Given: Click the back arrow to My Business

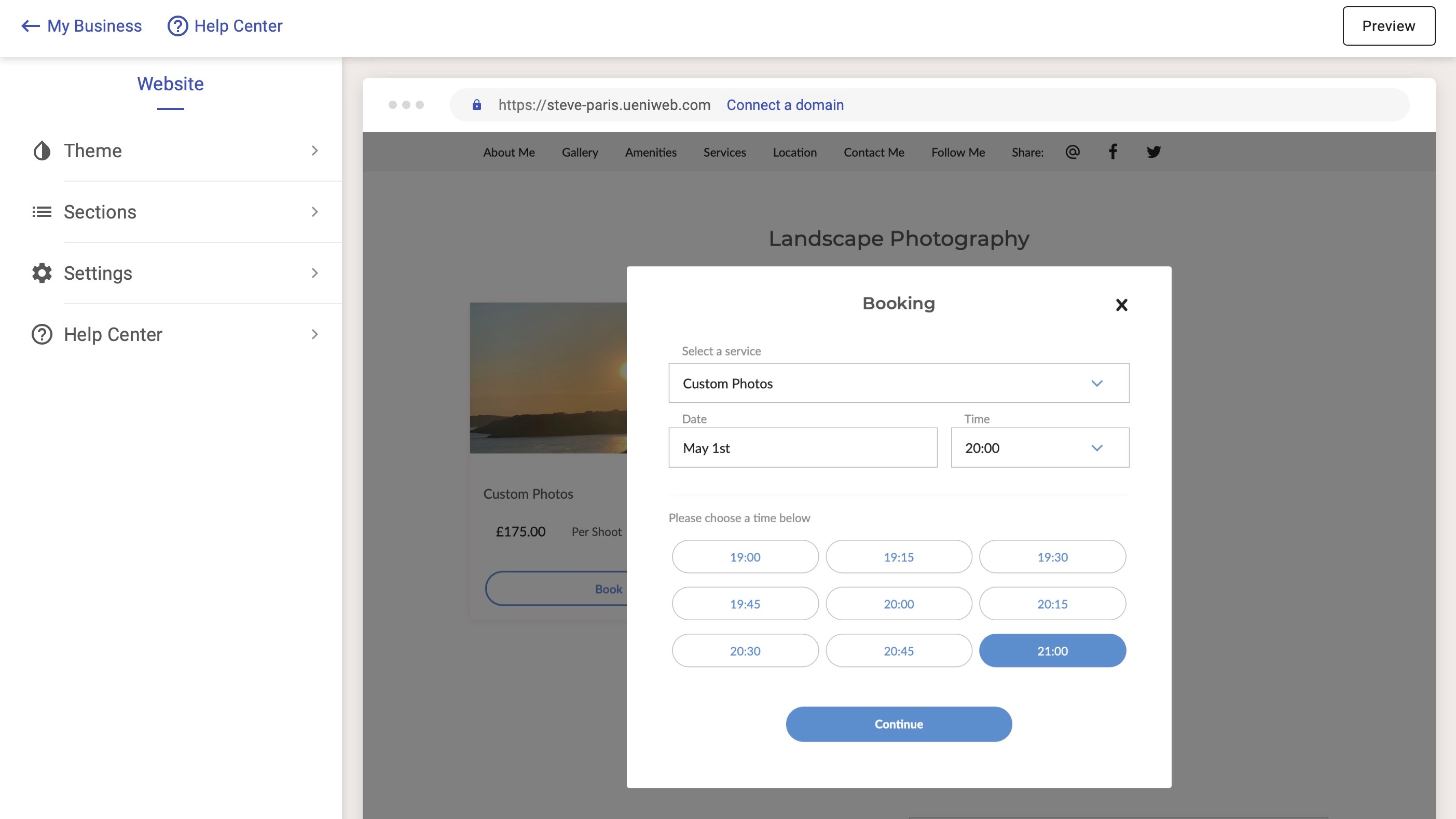Looking at the screenshot, I should coord(31,26).
